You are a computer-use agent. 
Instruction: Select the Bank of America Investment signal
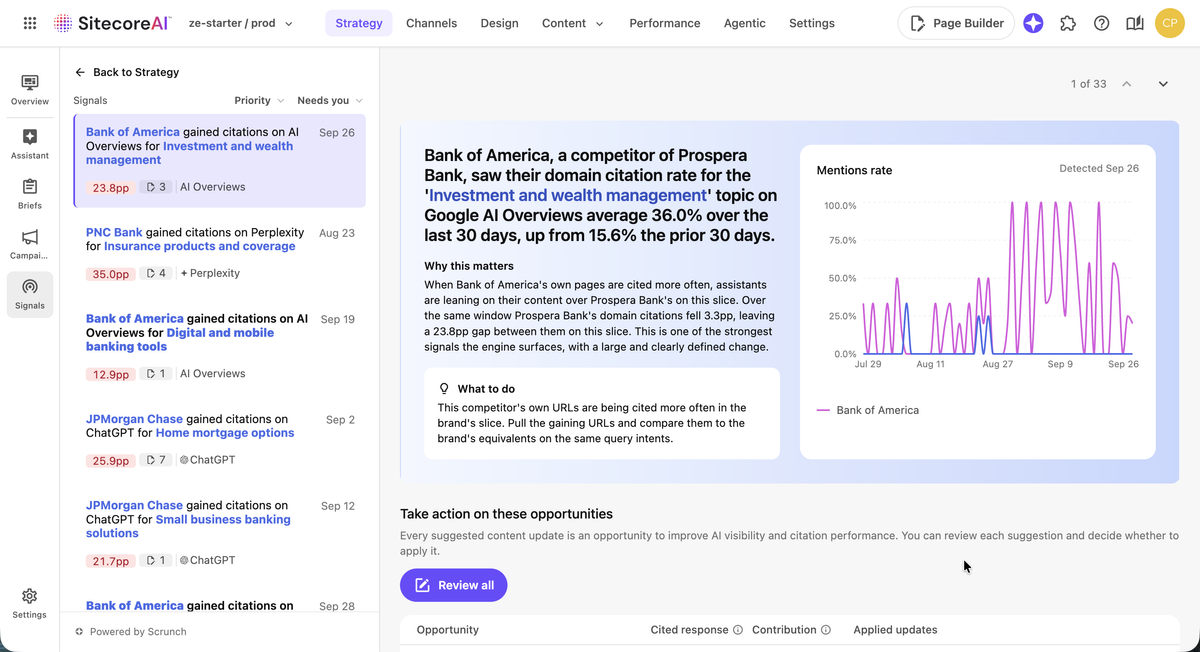pos(220,160)
